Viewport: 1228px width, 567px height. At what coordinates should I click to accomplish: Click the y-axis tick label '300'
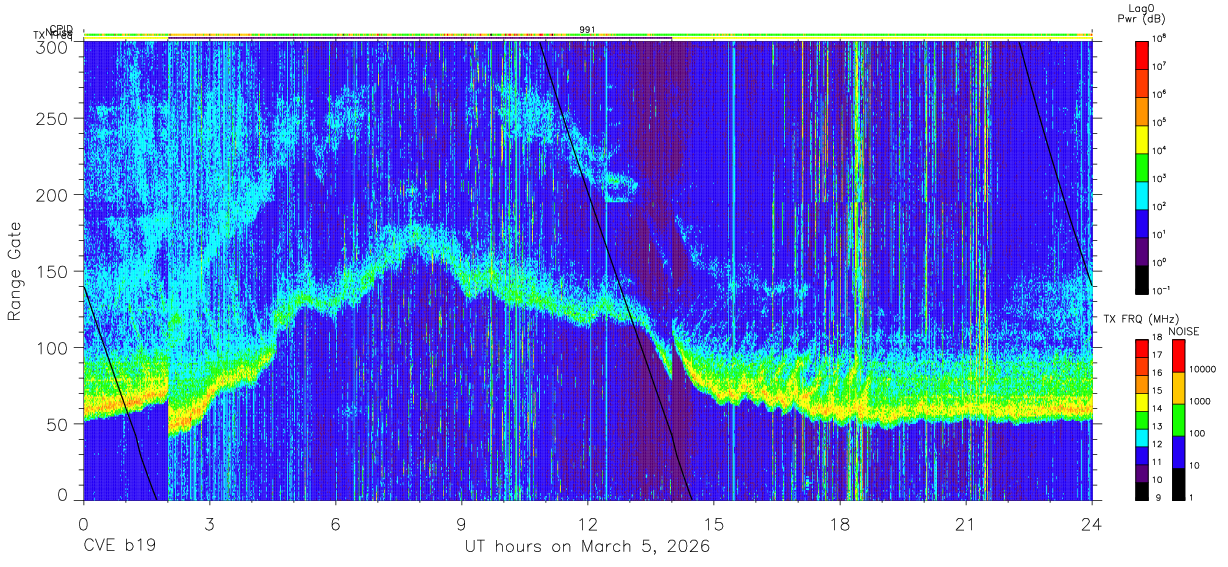pos(52,46)
